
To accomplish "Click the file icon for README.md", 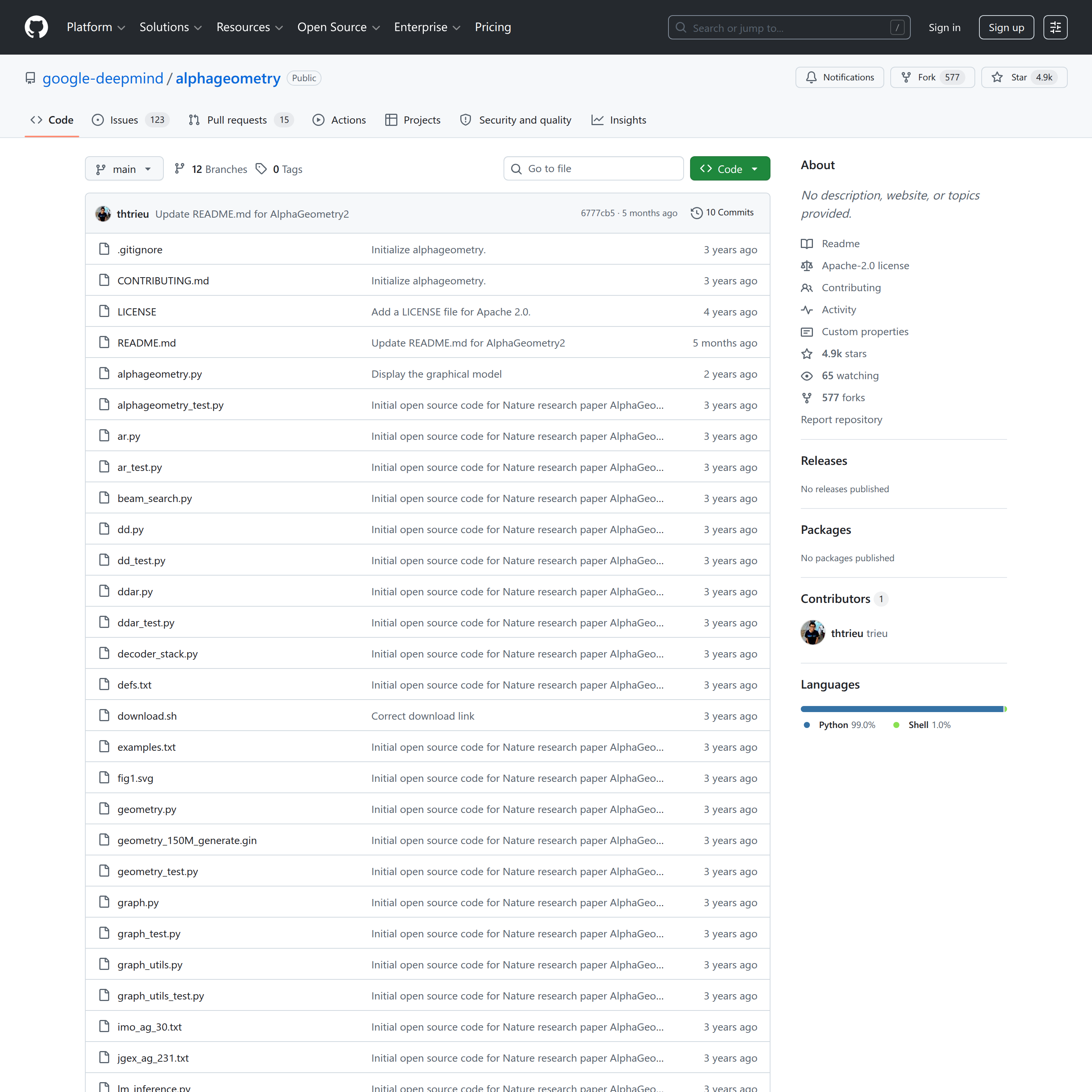I will [x=104, y=342].
